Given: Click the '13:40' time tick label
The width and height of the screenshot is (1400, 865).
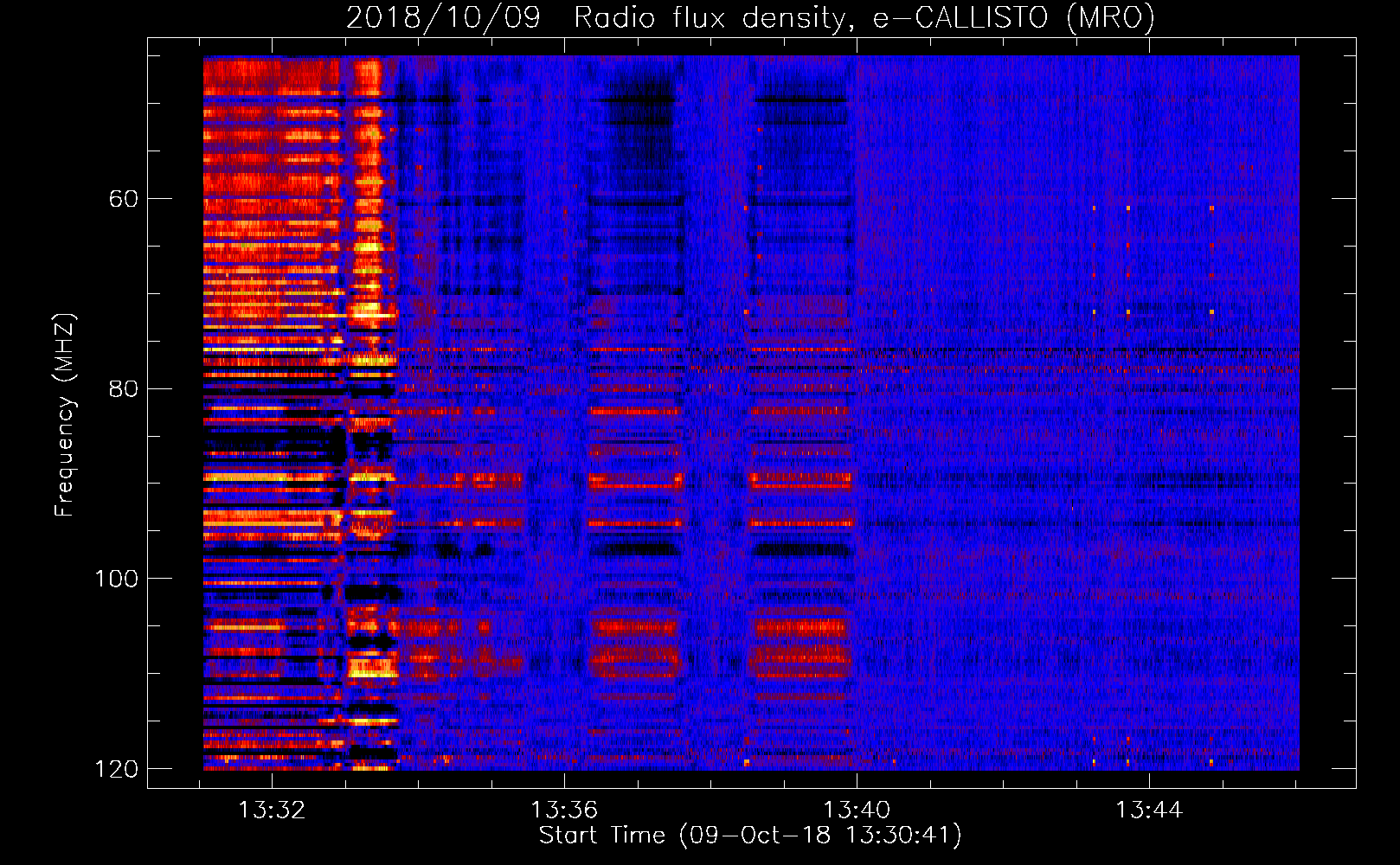Looking at the screenshot, I should tap(857, 811).
